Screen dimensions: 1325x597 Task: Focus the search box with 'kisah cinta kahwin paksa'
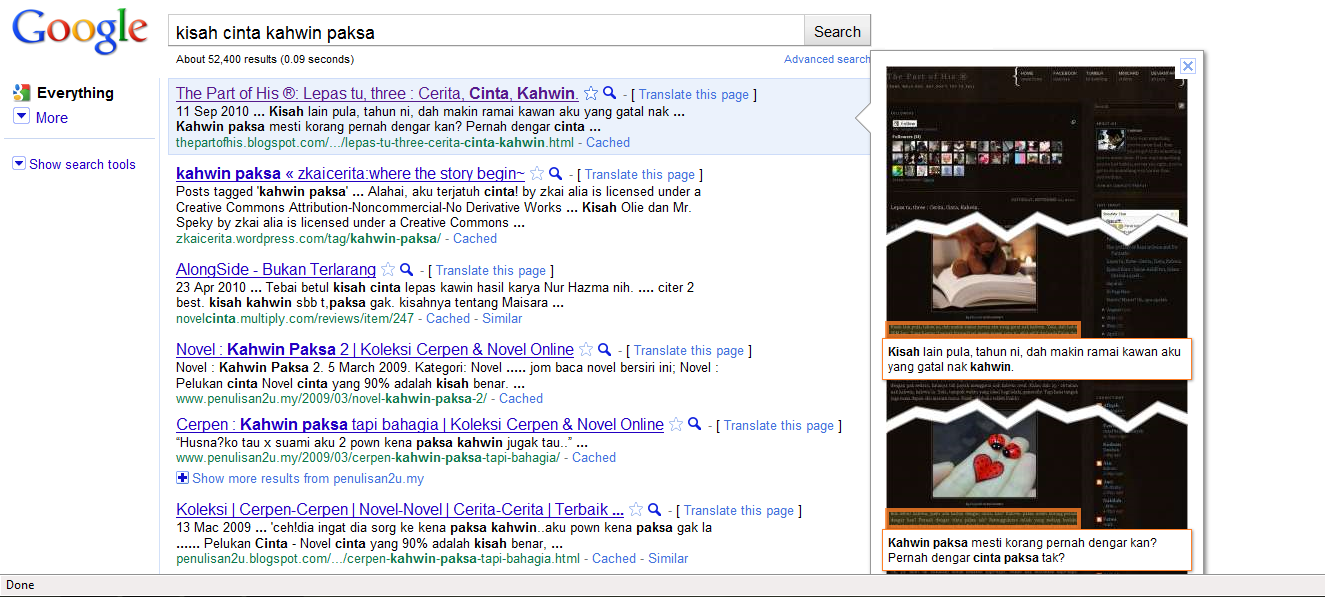[x=486, y=32]
